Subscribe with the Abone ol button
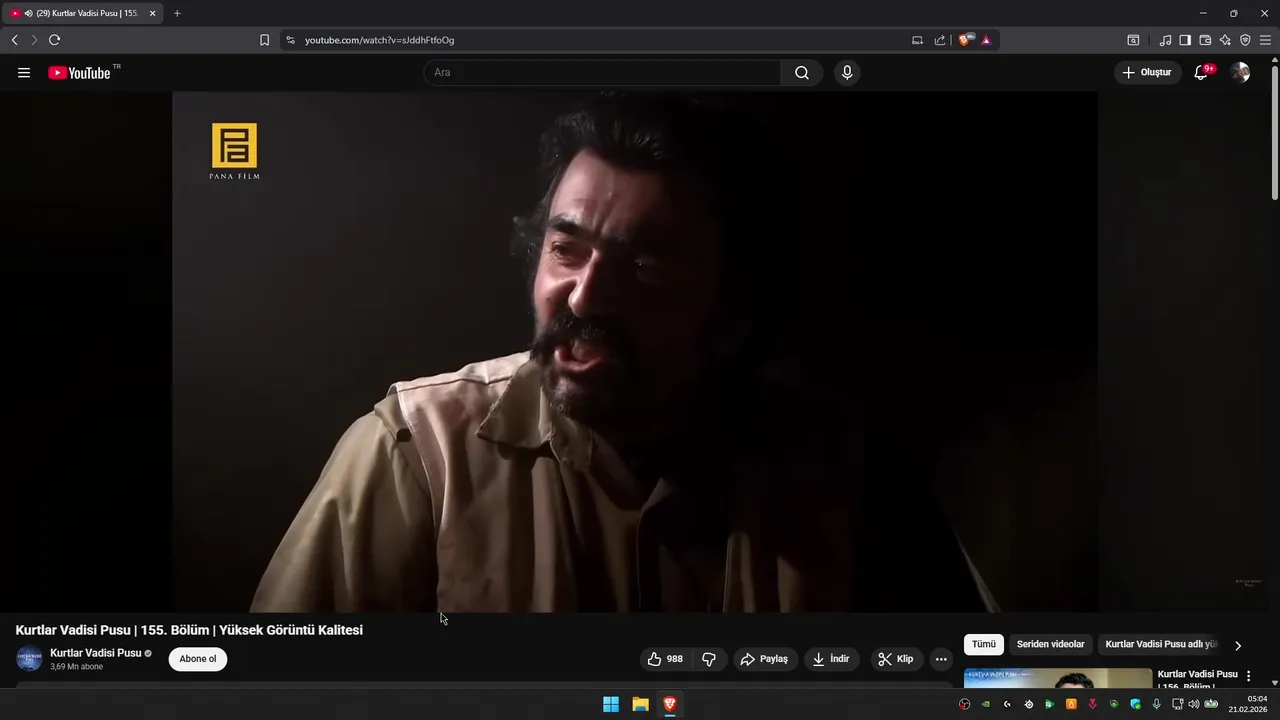 (x=198, y=659)
